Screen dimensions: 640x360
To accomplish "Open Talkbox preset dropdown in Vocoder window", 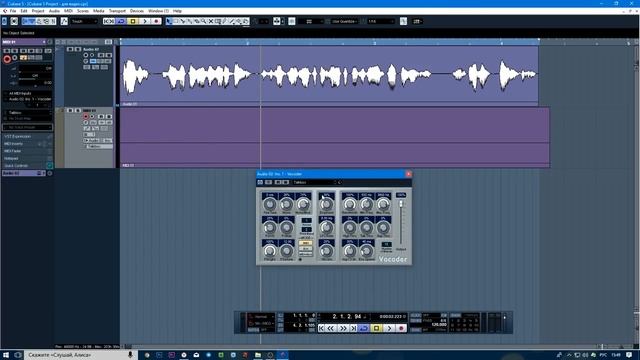I will tap(315, 182).
